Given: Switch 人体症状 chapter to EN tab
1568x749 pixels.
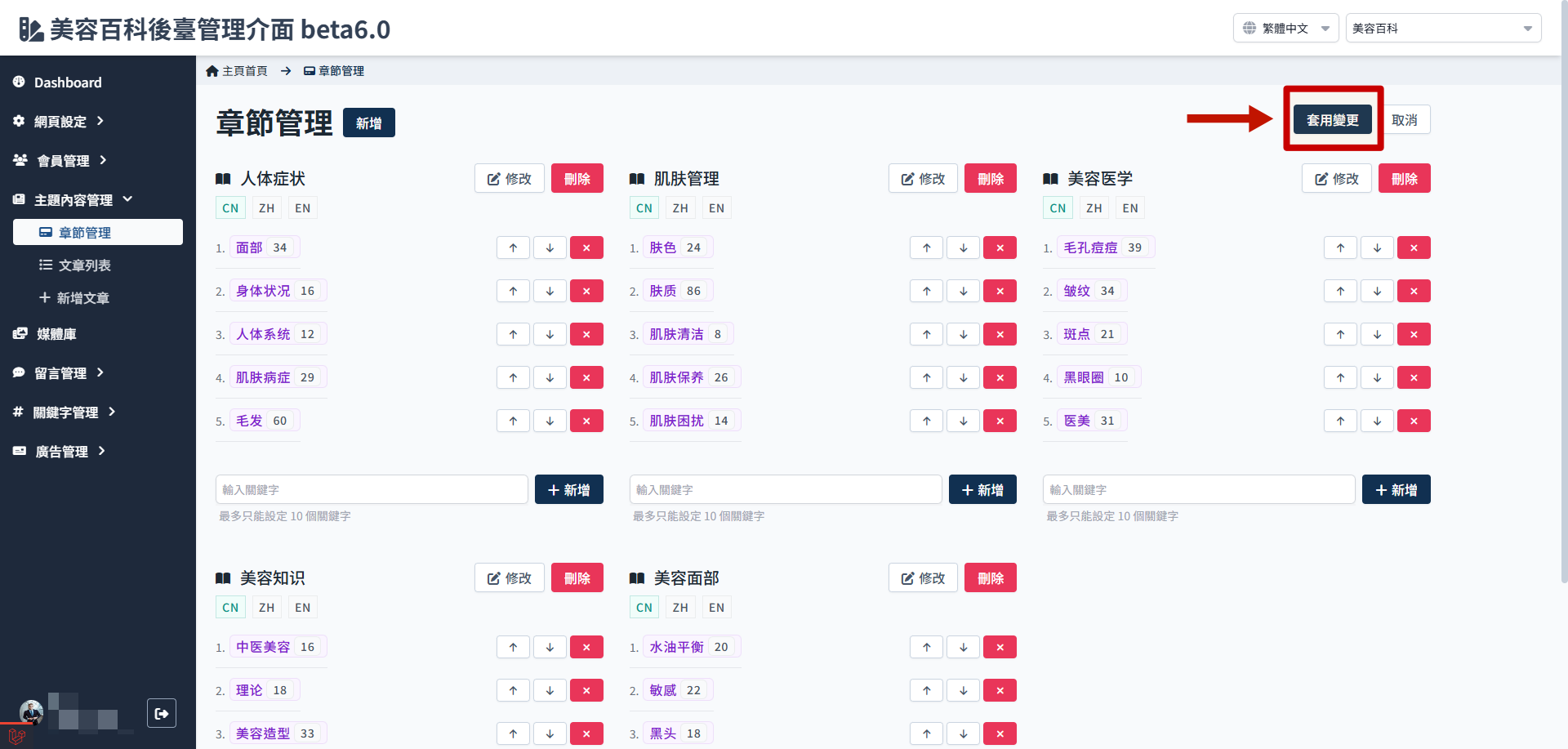Looking at the screenshot, I should 302,207.
